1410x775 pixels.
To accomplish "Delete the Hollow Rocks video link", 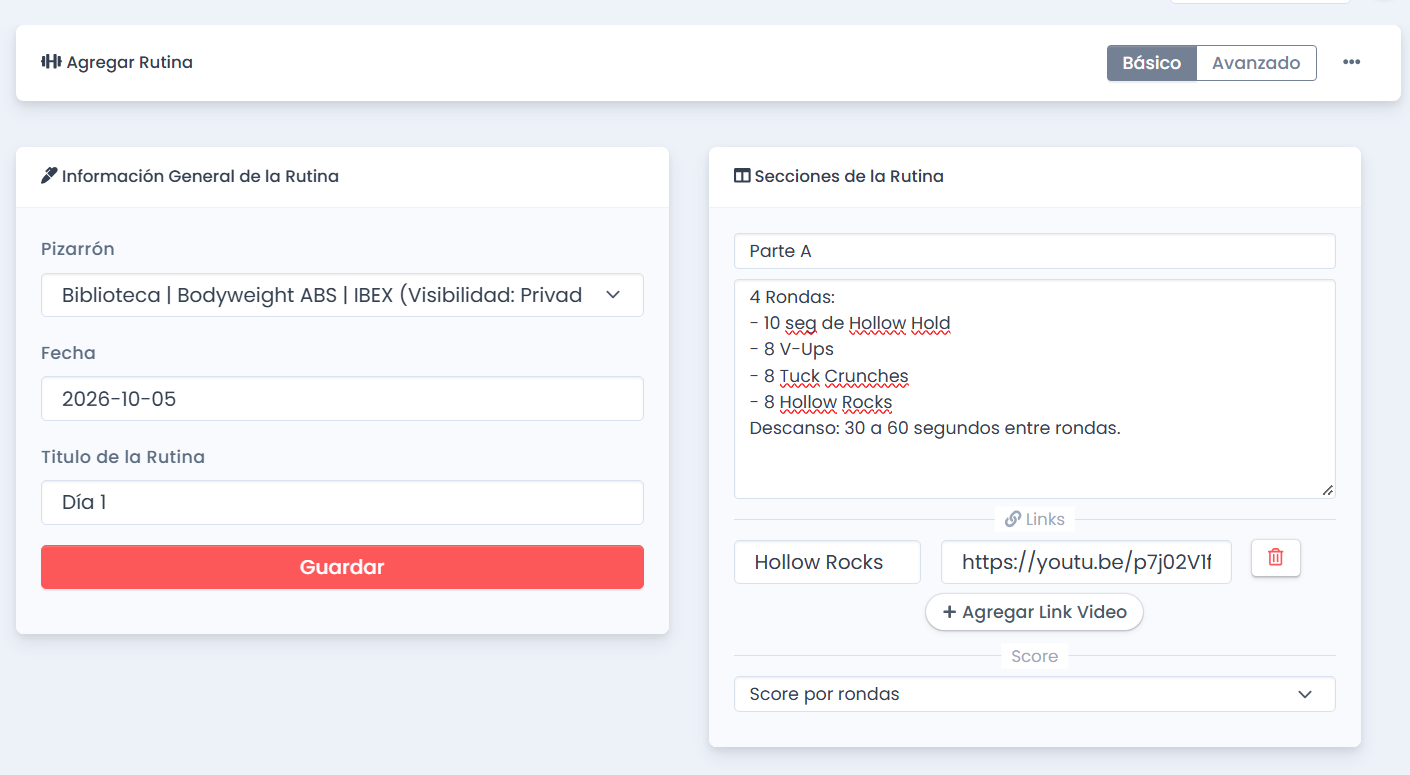I will pyautogui.click(x=1275, y=558).
